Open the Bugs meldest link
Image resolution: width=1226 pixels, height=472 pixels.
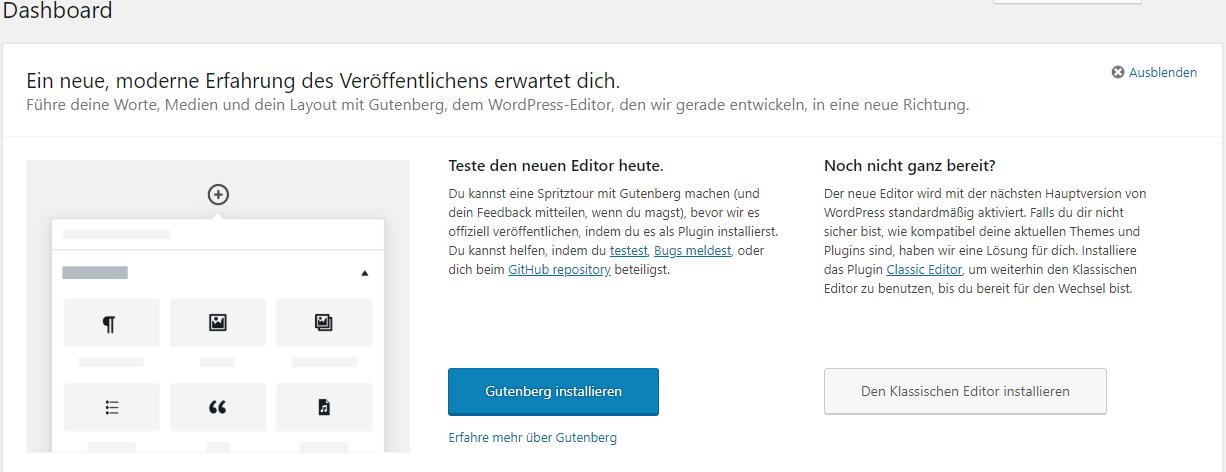692,250
